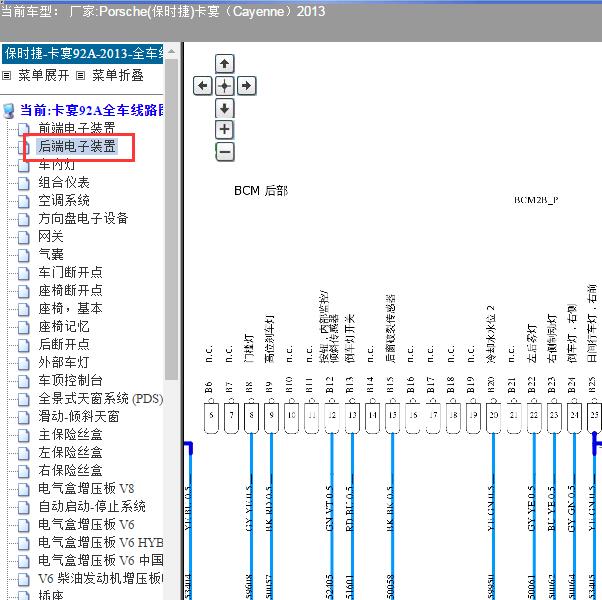
Task: Pan the wiring diagram up with the up arrow
Action: pos(225,63)
